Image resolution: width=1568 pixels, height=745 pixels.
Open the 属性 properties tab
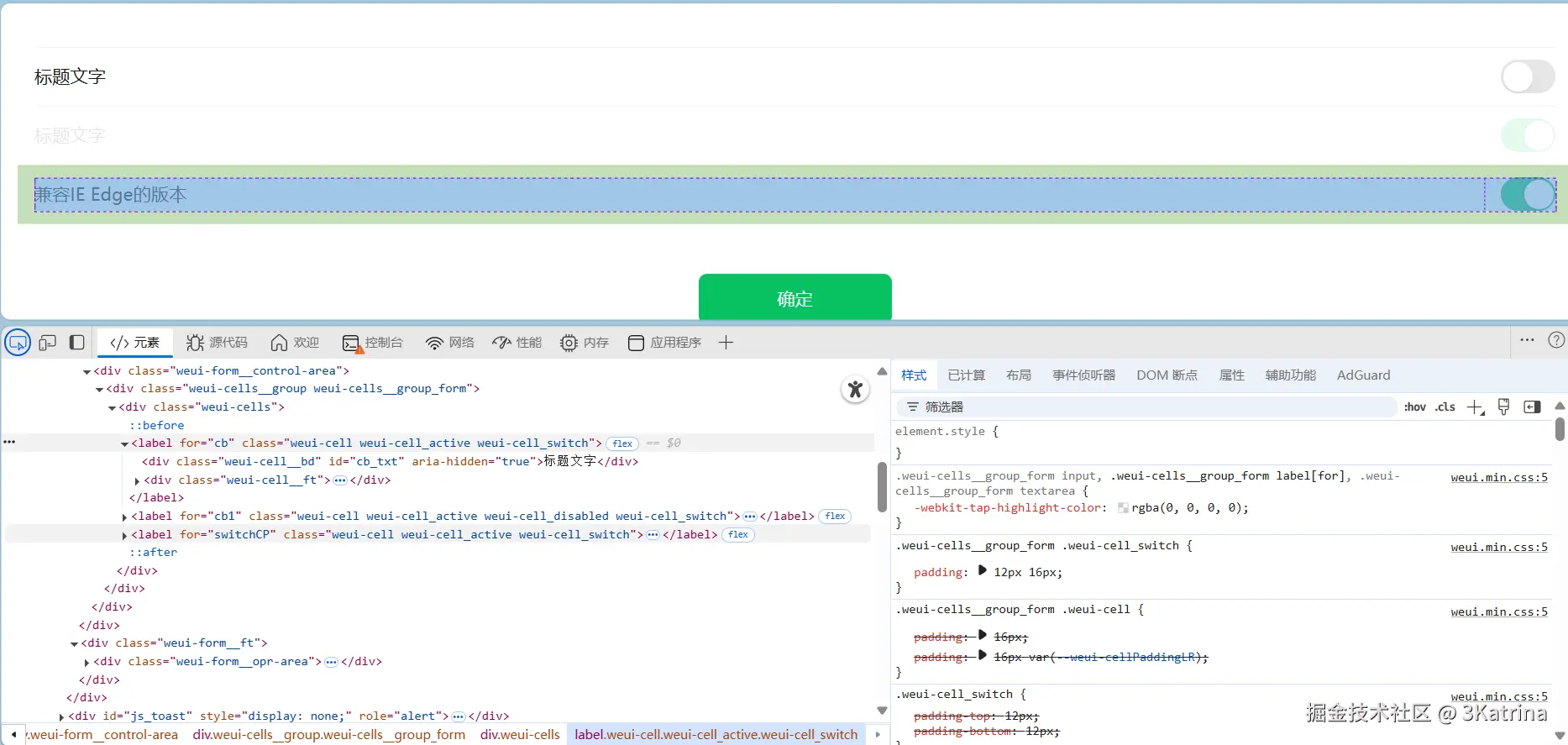click(1232, 375)
